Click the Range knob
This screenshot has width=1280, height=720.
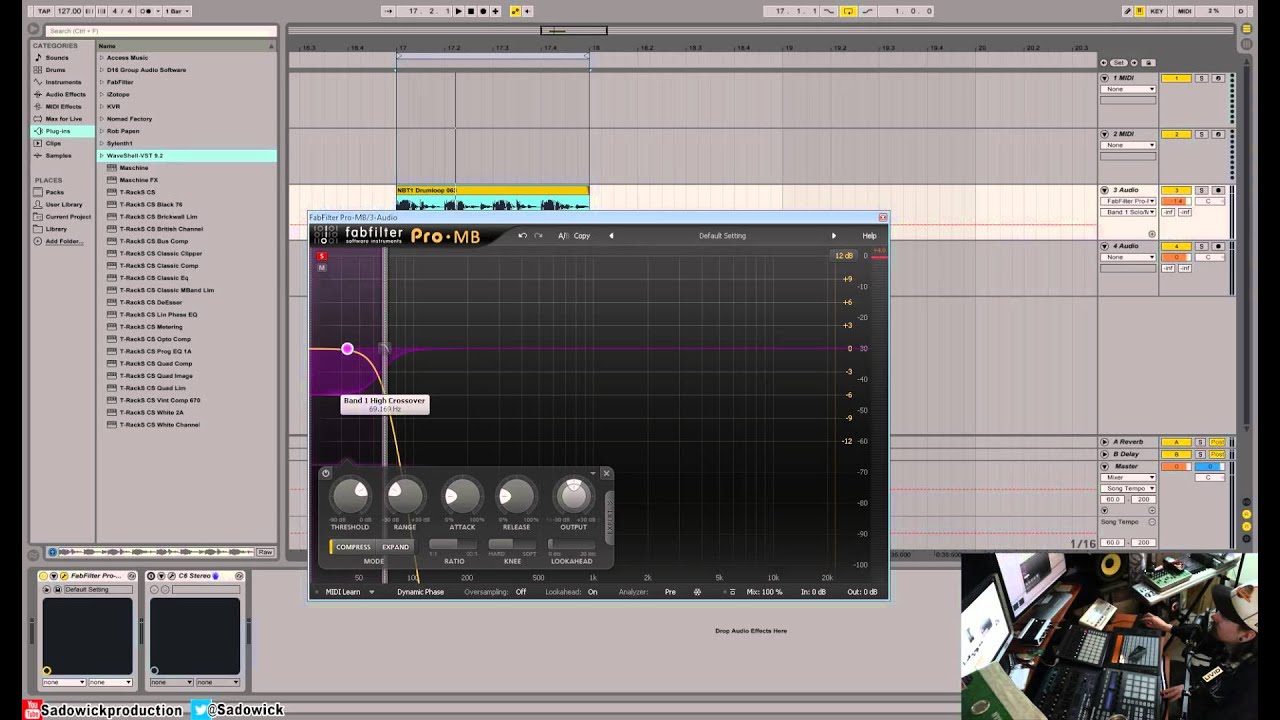405,494
